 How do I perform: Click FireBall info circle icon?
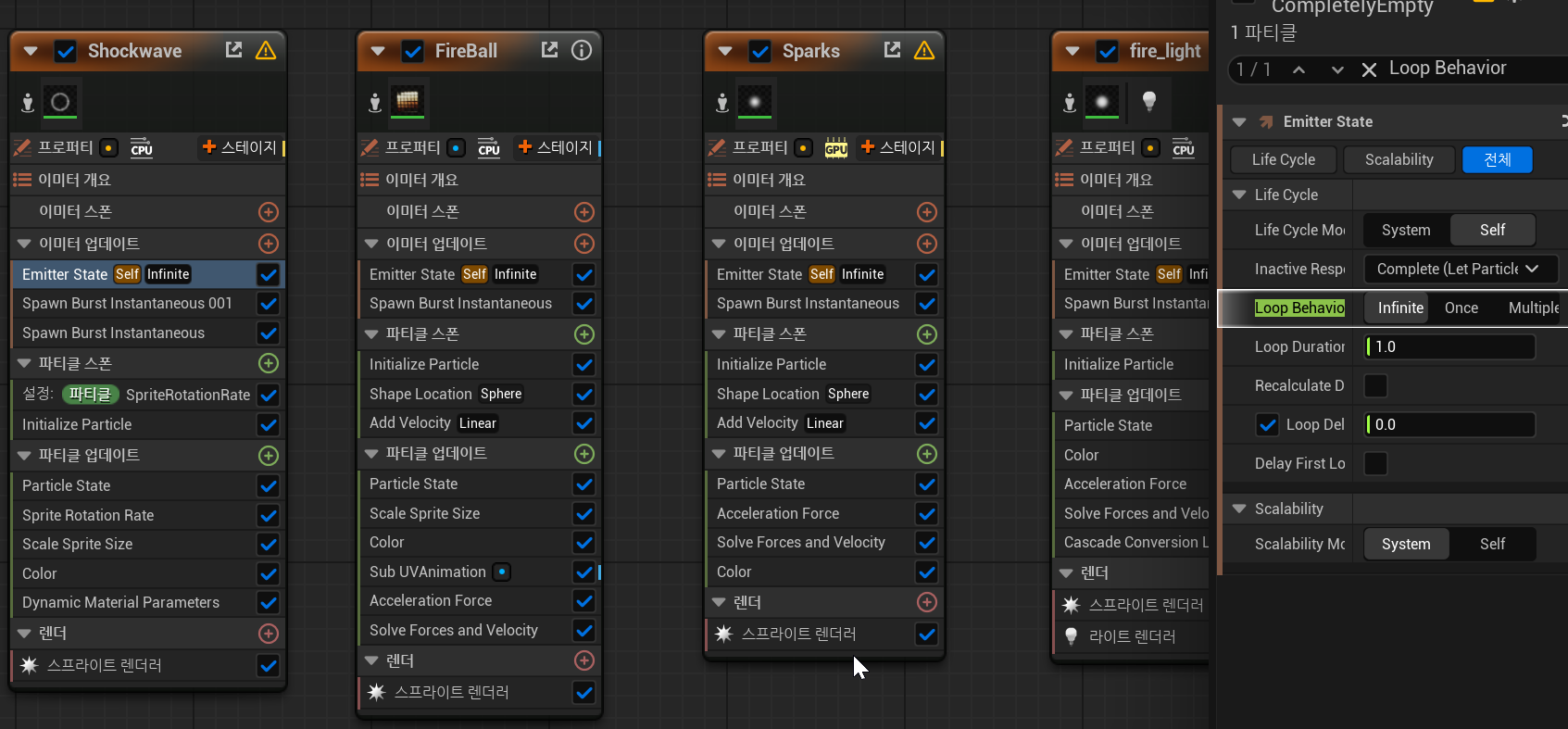click(582, 50)
